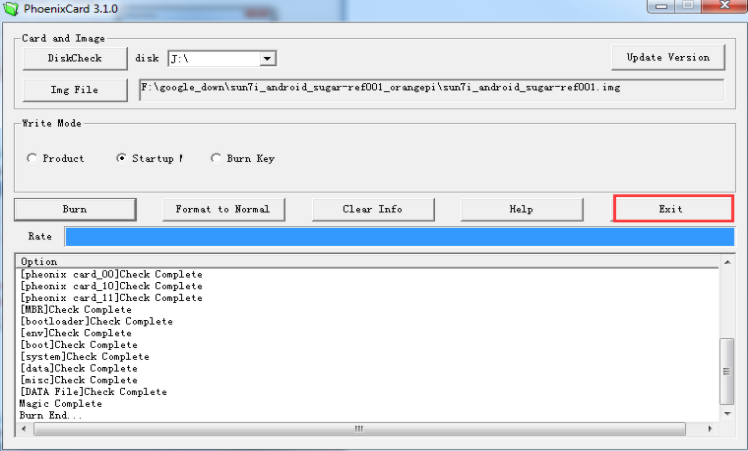Select the '[system]Check Complete' log line
This screenshot has height=451, width=748.
pos(84,357)
